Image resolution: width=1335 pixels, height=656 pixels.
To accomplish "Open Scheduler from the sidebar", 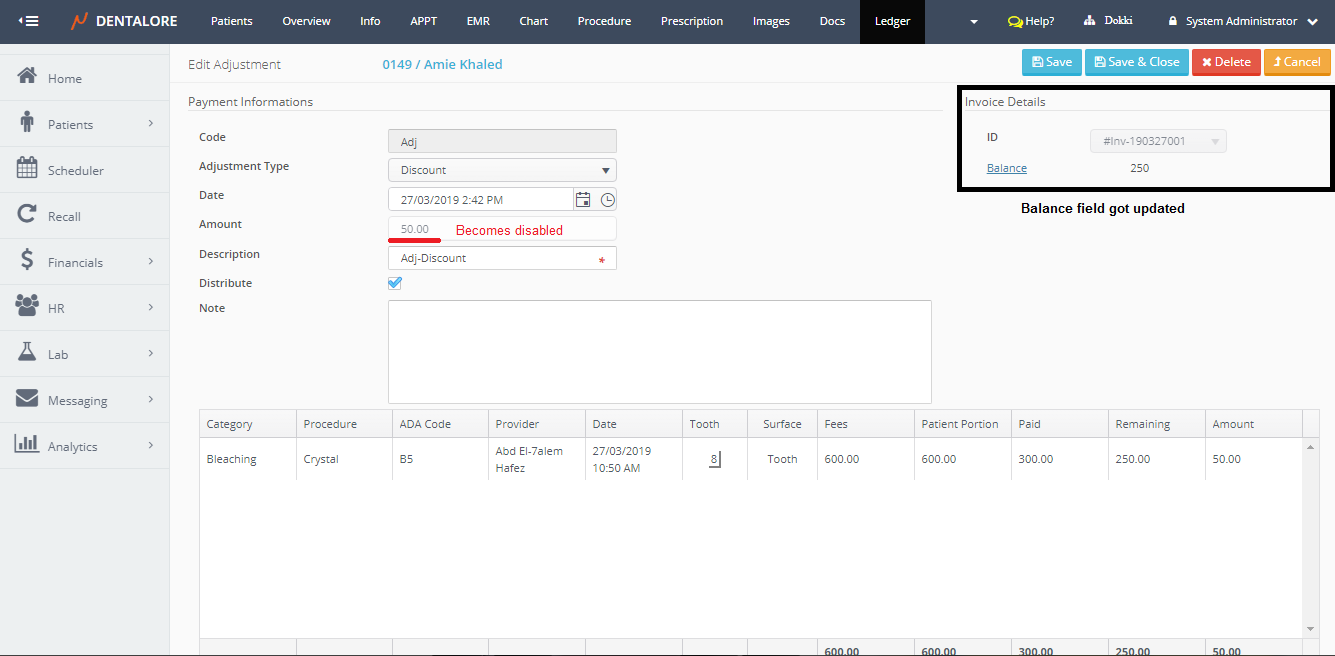I will click(x=75, y=170).
